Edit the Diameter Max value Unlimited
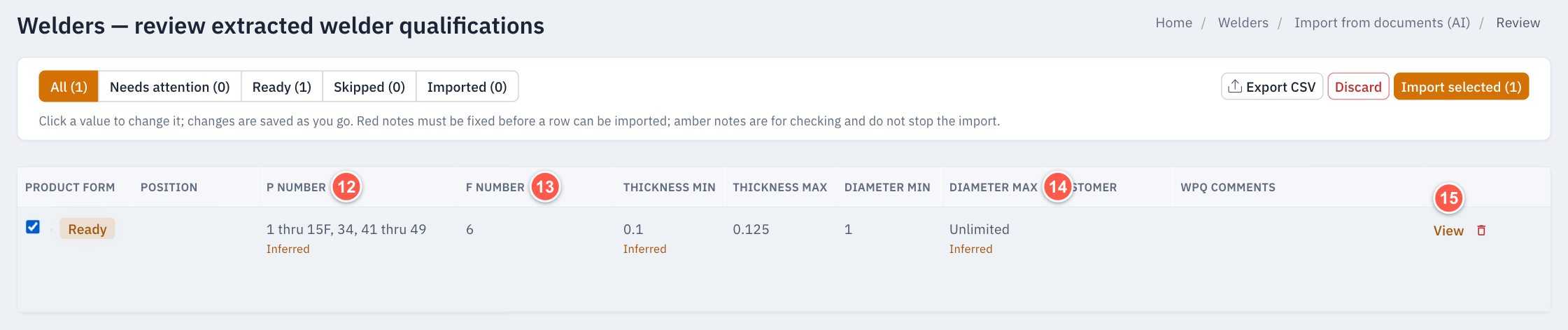1568x330 pixels. [x=980, y=229]
